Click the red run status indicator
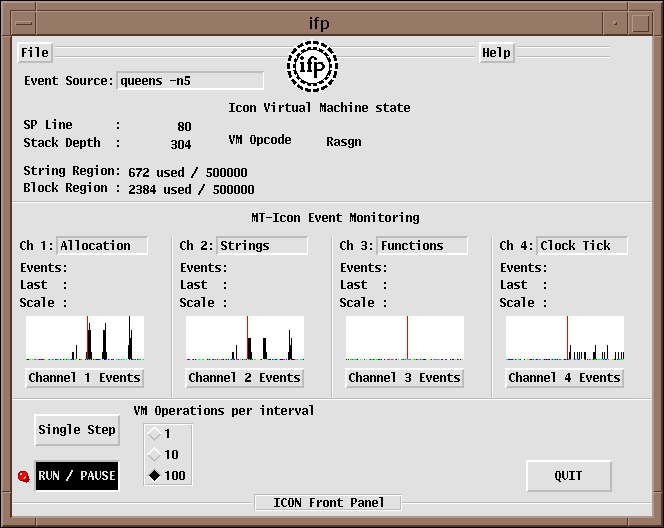The width and height of the screenshot is (664, 528). pos(23,477)
